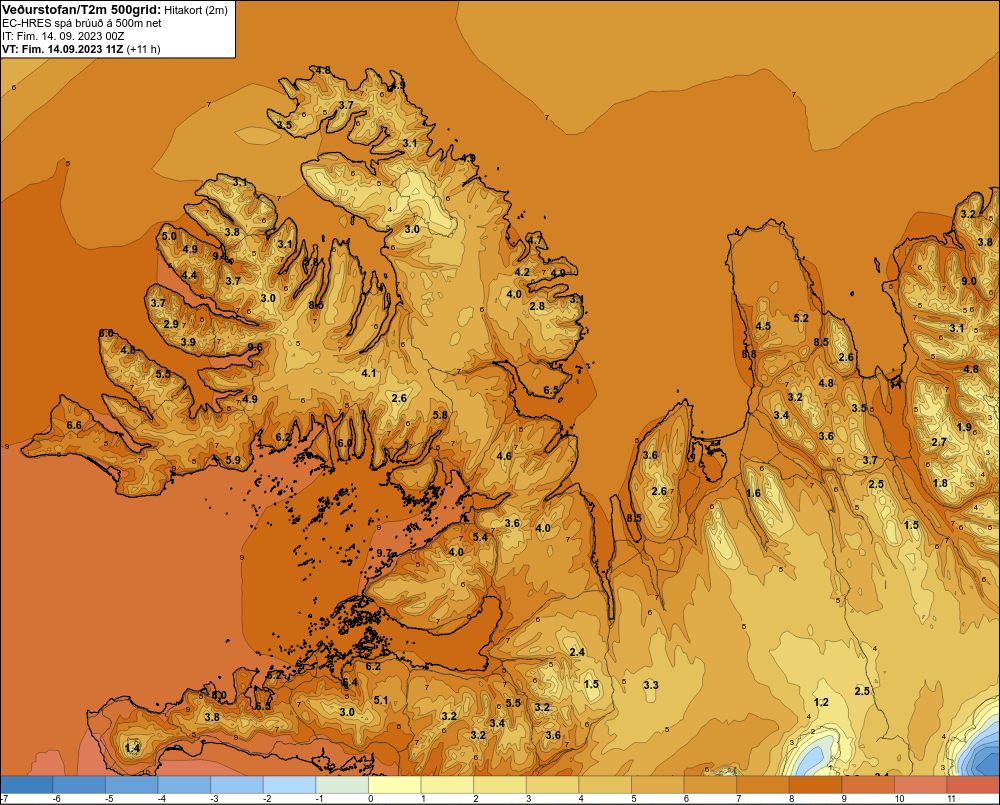
Task: Click the legend color between -4 and -3
Action: pyautogui.click(x=184, y=785)
